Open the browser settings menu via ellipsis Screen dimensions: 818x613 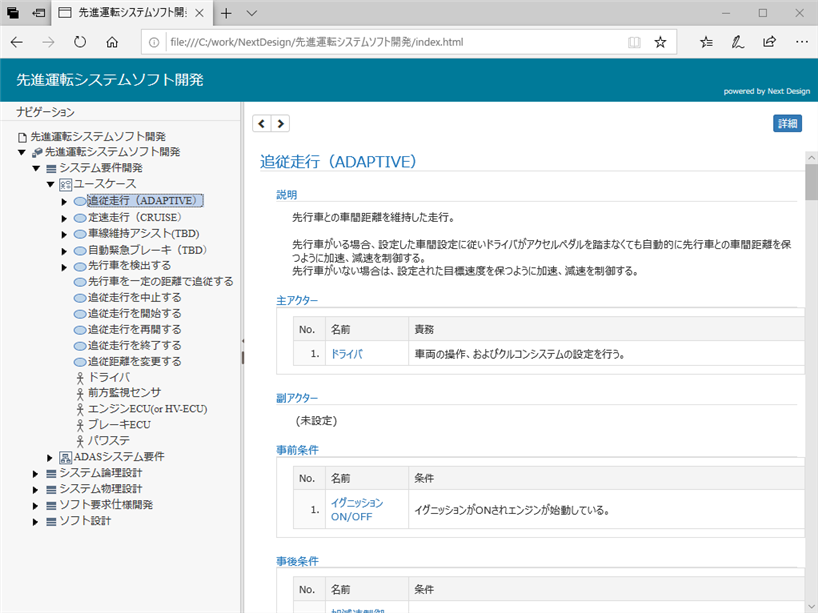pos(801,42)
